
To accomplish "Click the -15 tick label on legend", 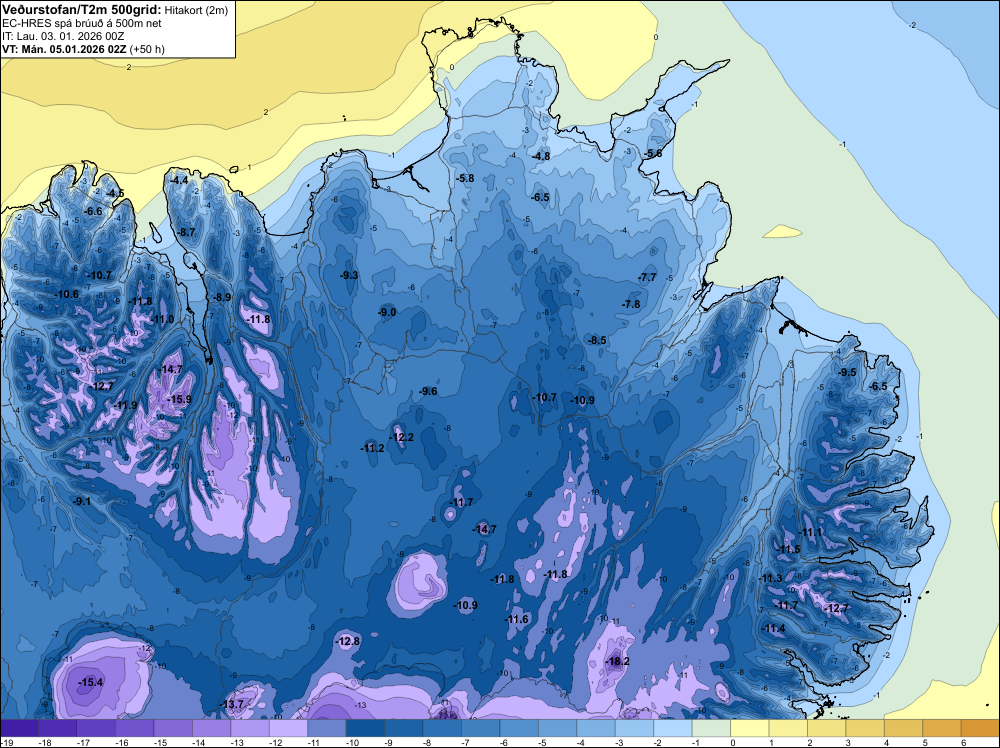I will (159, 742).
